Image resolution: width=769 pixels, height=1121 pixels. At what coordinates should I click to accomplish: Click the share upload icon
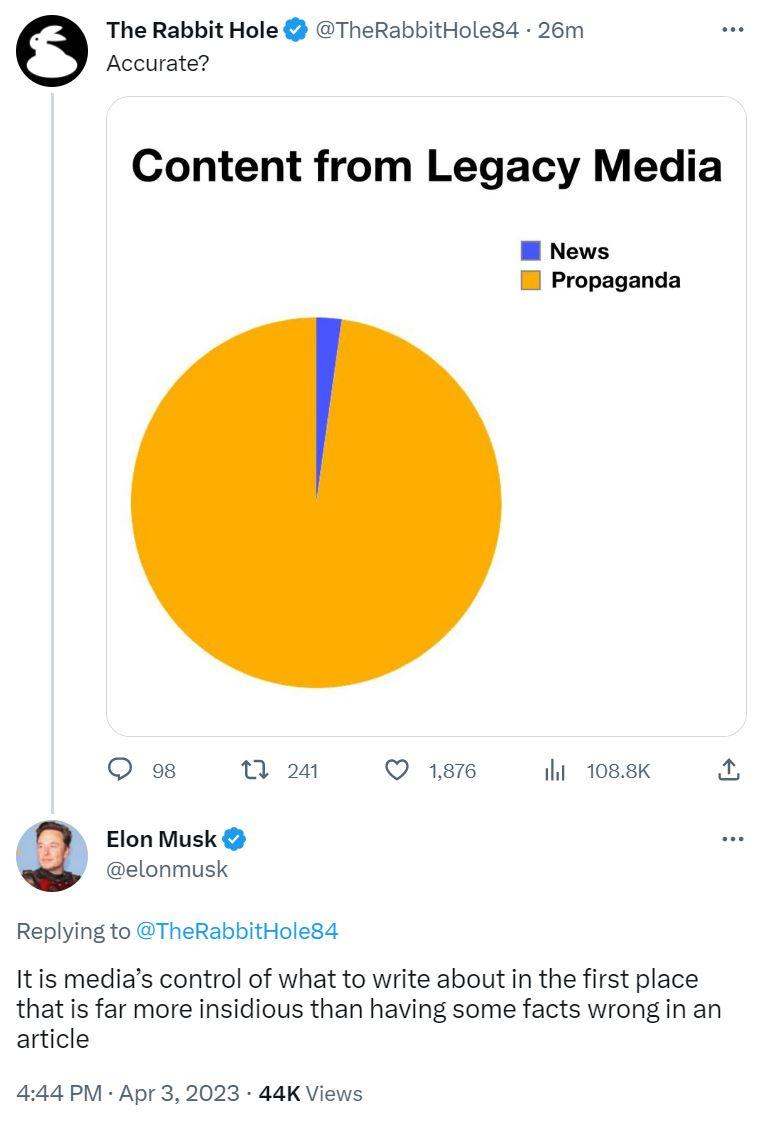point(729,769)
